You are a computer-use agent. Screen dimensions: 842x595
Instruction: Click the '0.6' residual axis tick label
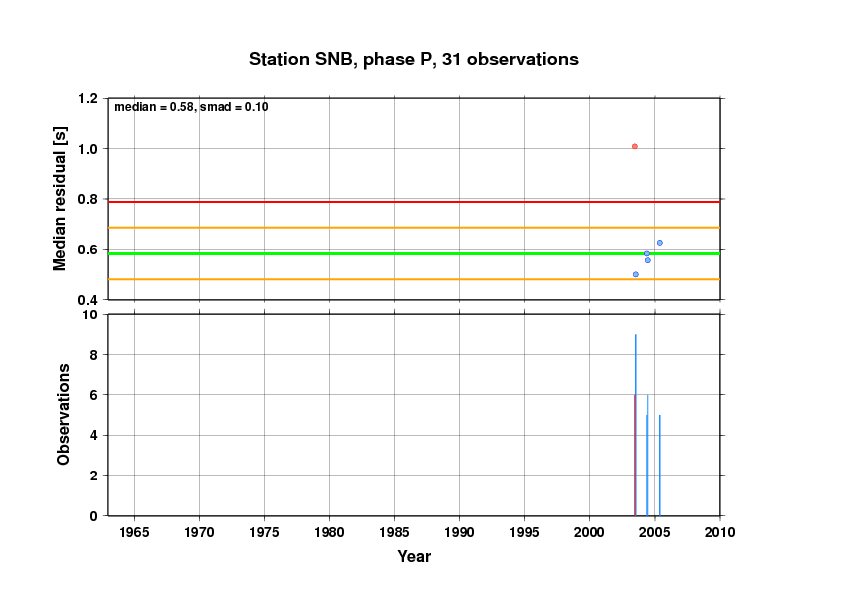point(88,250)
